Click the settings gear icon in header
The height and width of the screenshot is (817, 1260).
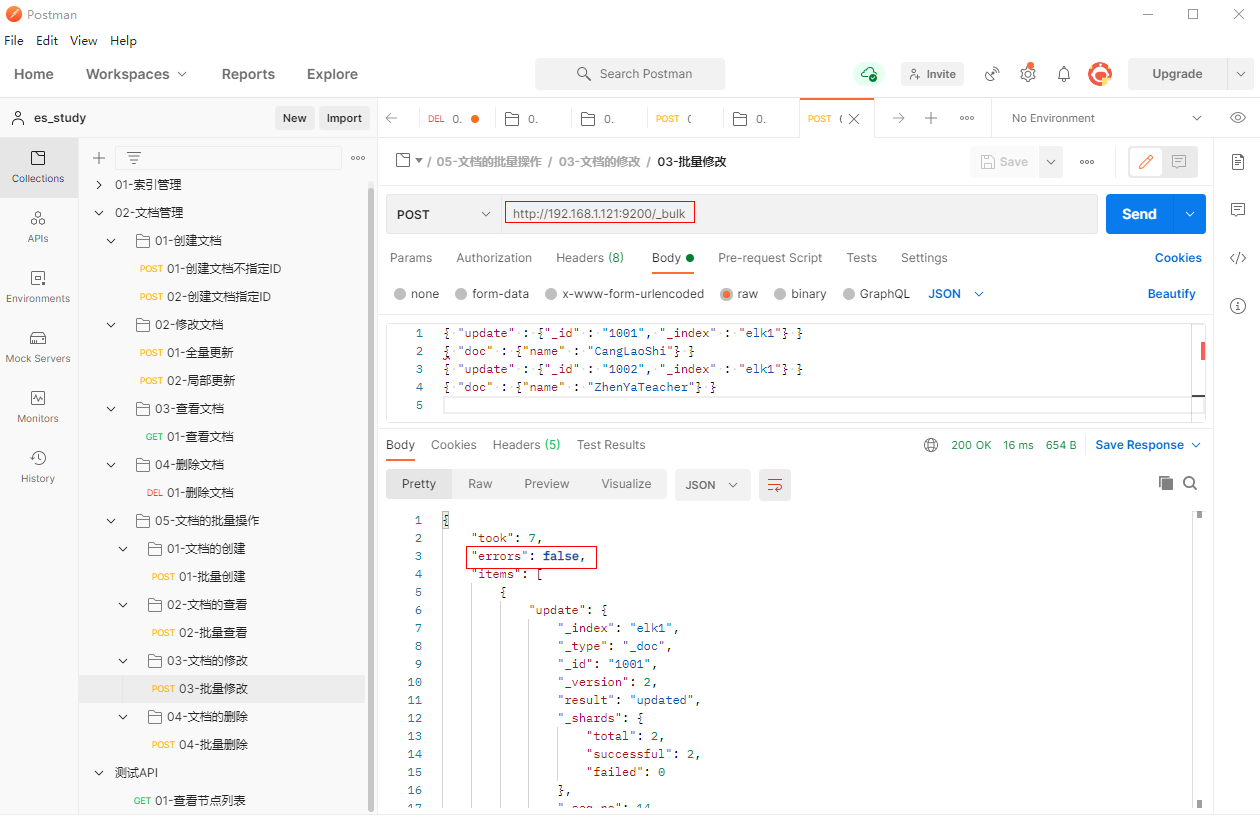coord(1027,74)
